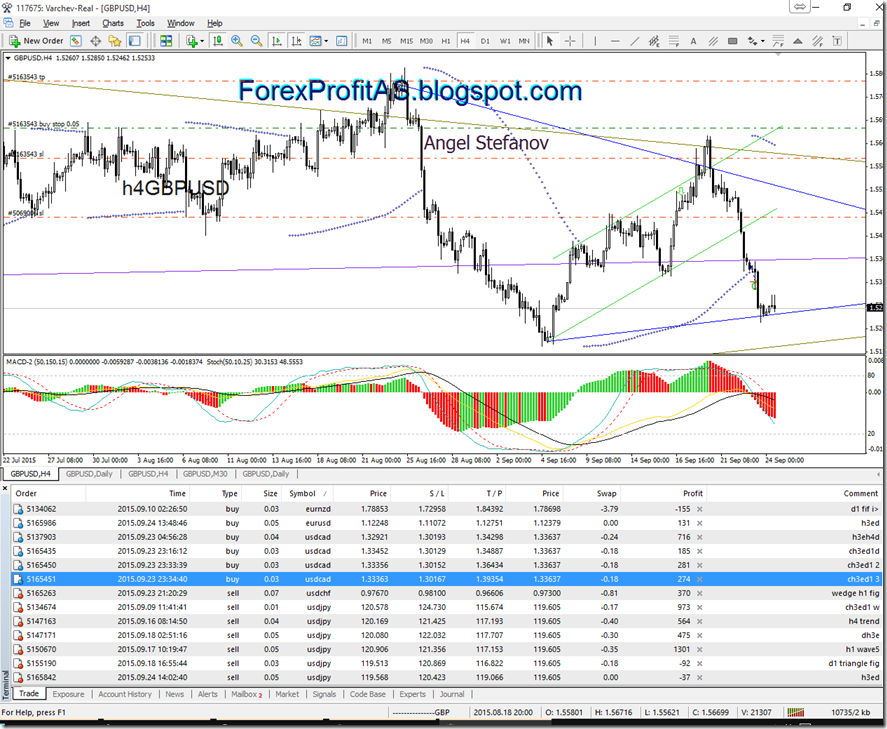Switch timeframe to M1

click(x=367, y=41)
